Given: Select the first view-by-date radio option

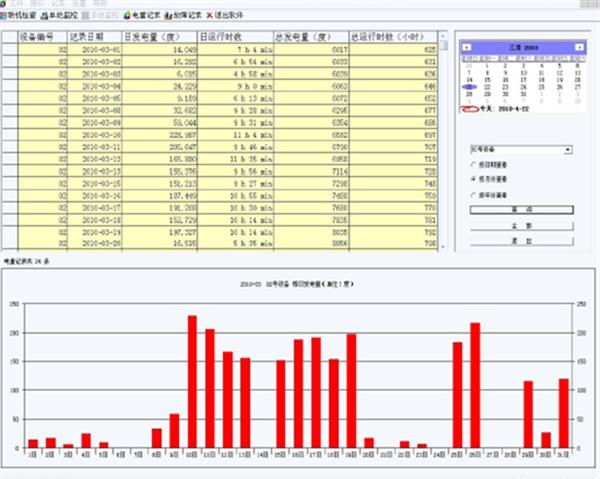Looking at the screenshot, I should pyautogui.click(x=474, y=165).
